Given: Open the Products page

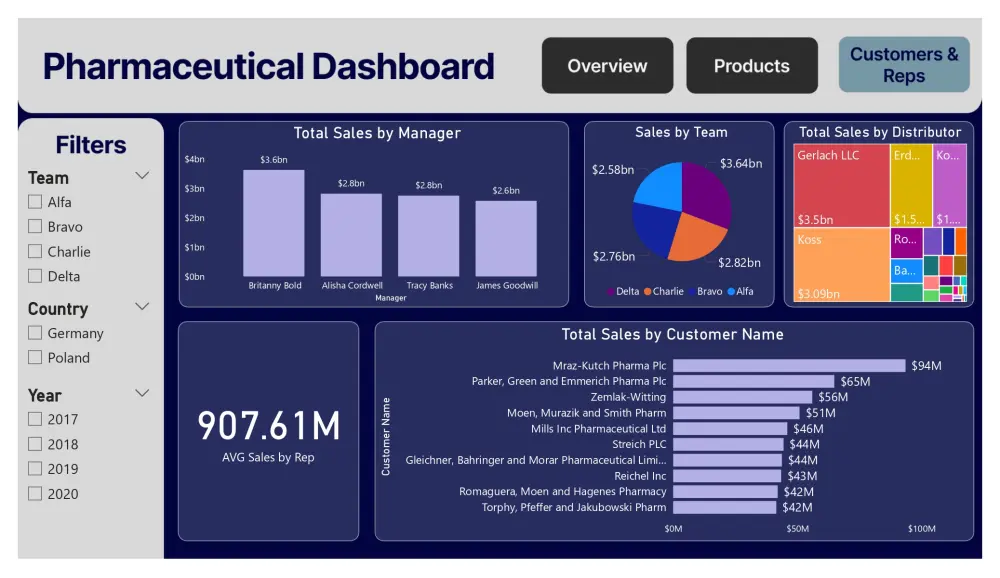Looking at the screenshot, I should click(752, 65).
